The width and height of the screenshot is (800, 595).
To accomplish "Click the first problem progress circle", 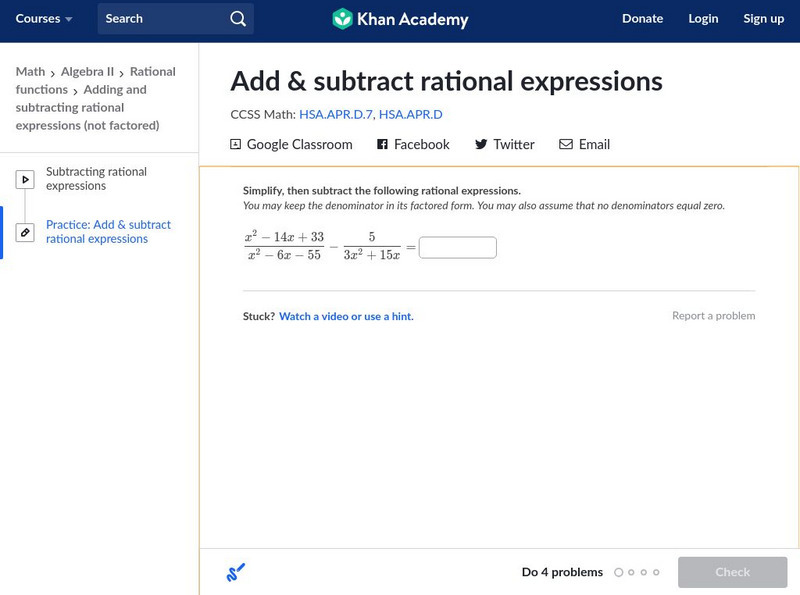I will point(618,573).
